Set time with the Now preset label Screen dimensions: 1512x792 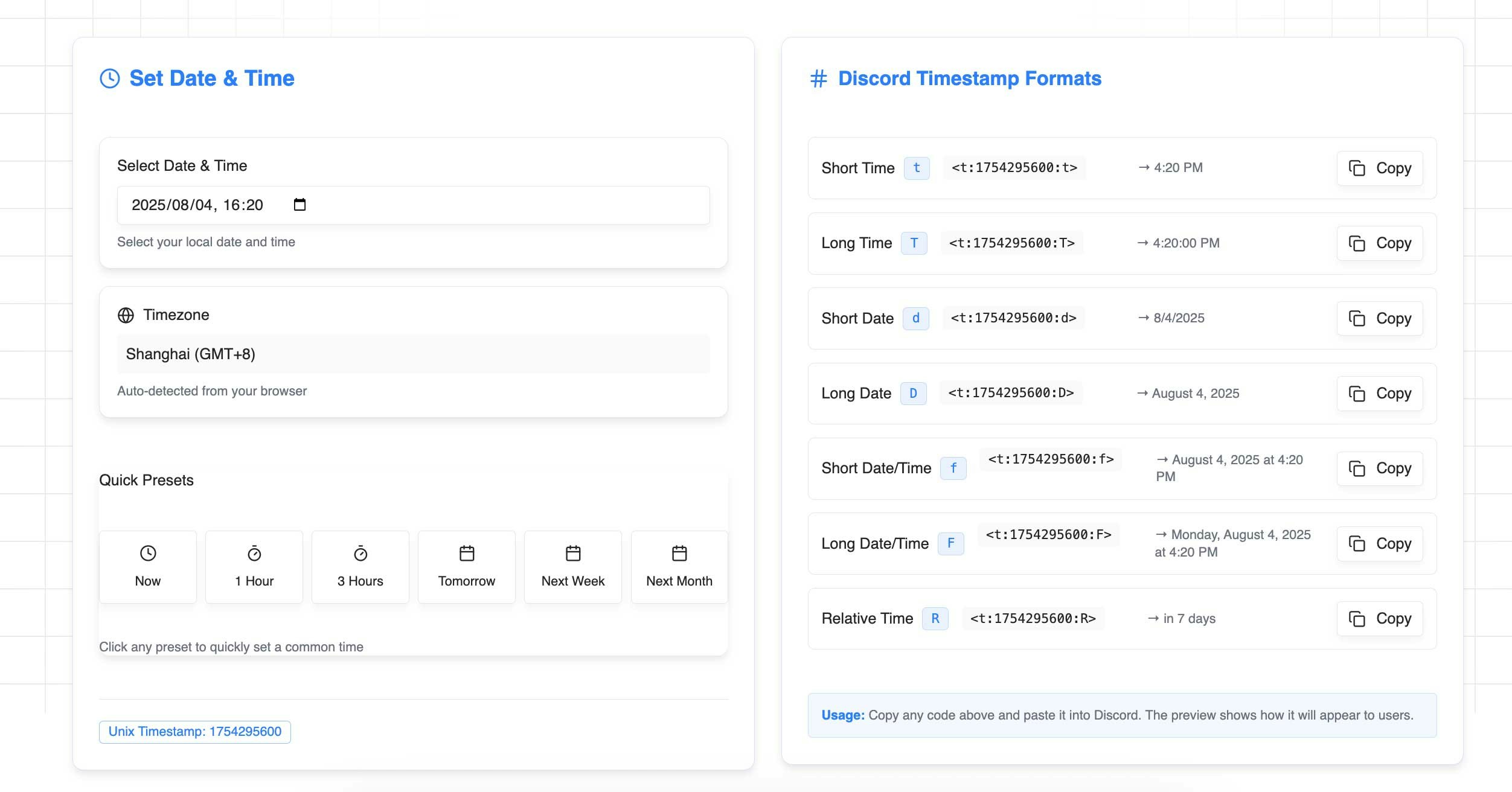(x=148, y=581)
